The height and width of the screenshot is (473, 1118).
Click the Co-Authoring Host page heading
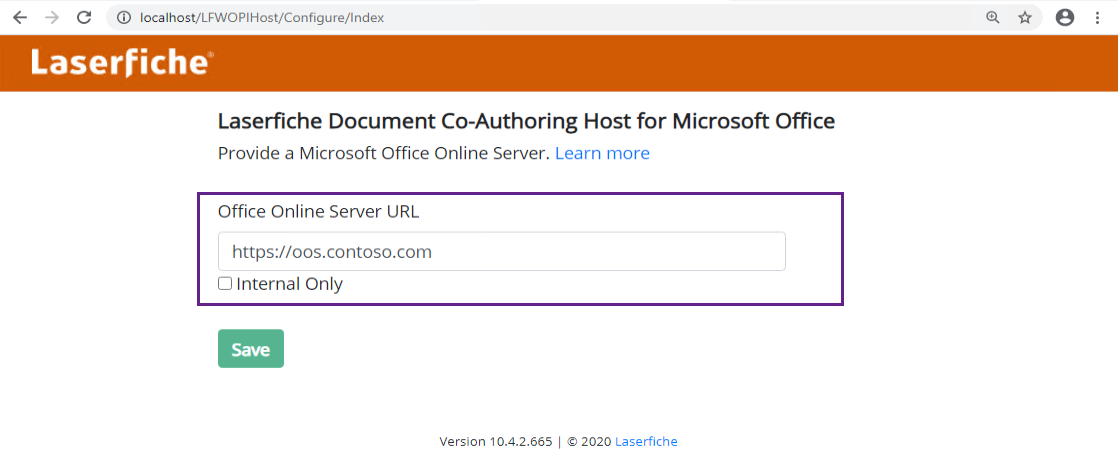pyautogui.click(x=526, y=121)
